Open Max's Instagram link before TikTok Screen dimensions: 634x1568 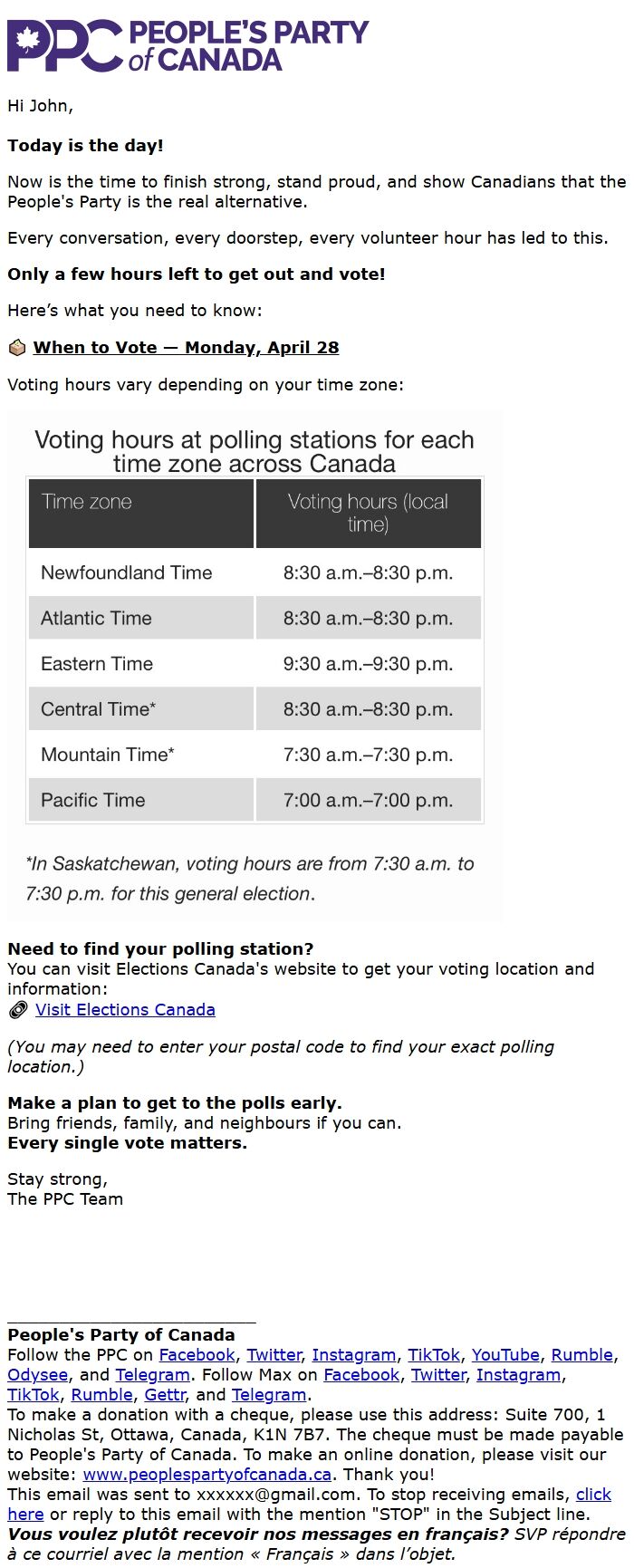coord(518,1375)
